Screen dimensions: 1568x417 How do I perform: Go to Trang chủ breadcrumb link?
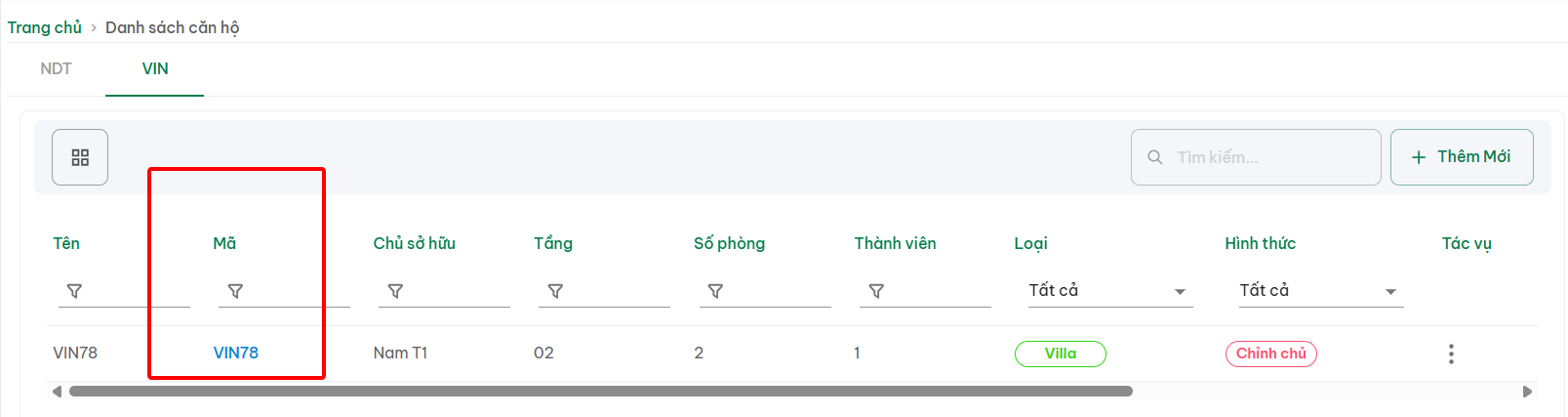pyautogui.click(x=45, y=27)
